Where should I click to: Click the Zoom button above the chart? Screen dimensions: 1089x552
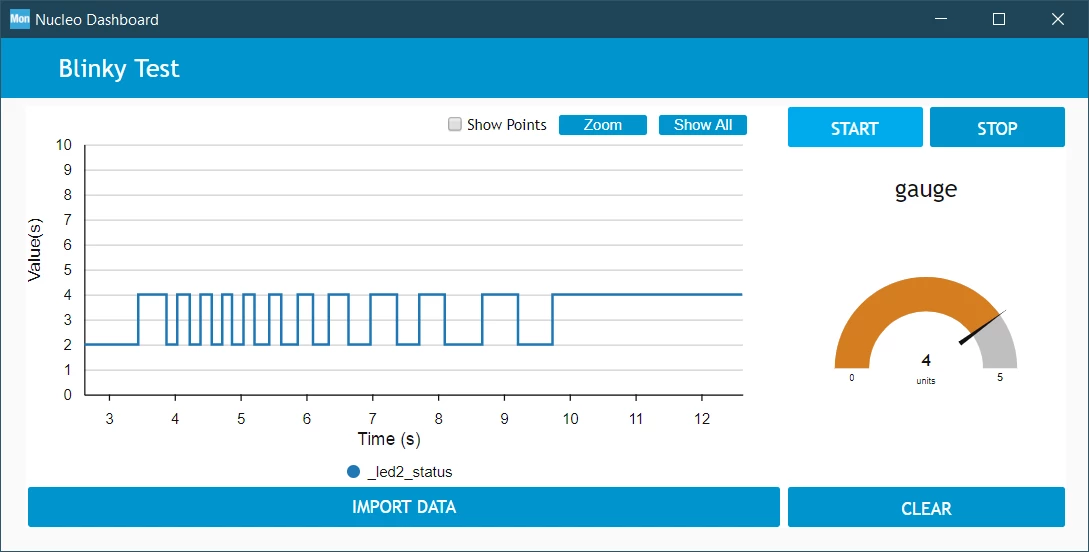[603, 125]
